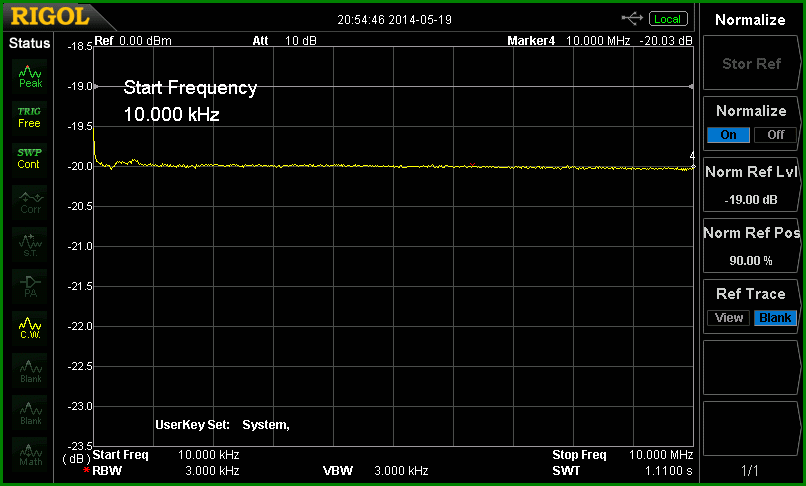Click the -19.00 dB value field
Screen dimensions: 806x486
point(751,200)
